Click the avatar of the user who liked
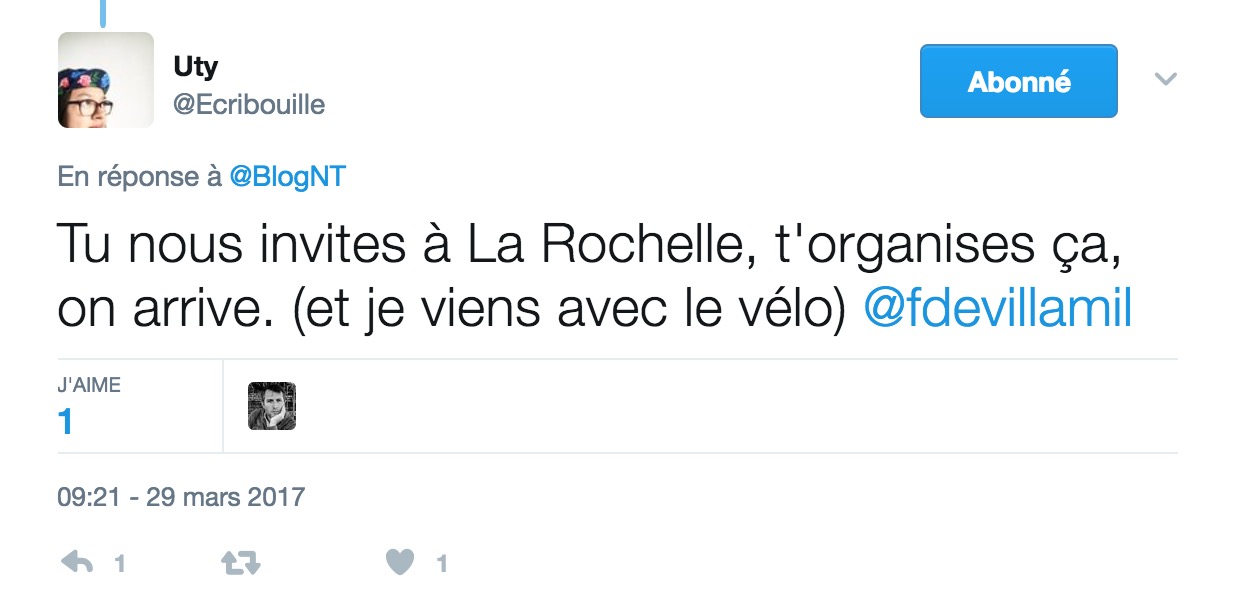The height and width of the screenshot is (610, 1240). (272, 406)
